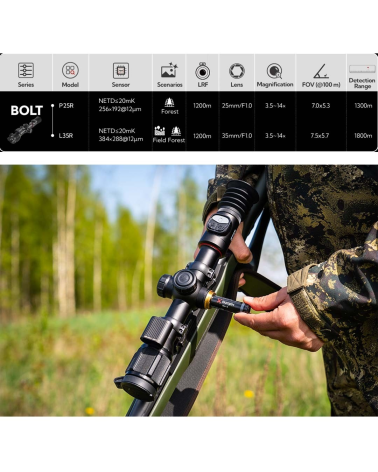Select the L35R model label
Image resolution: width=378 pixels, height=472 pixels.
(x=66, y=136)
